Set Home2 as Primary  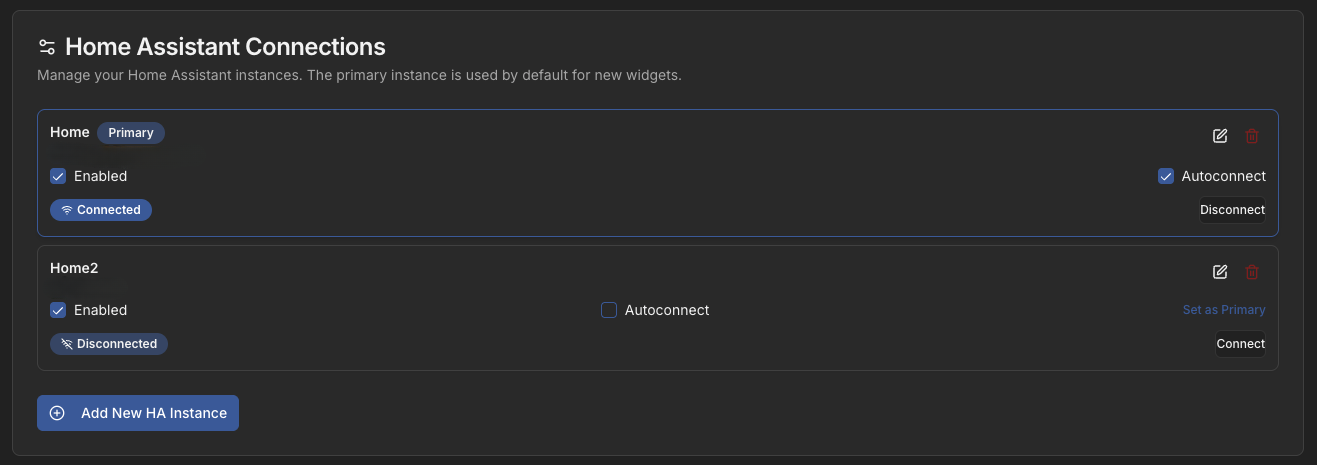(1224, 310)
